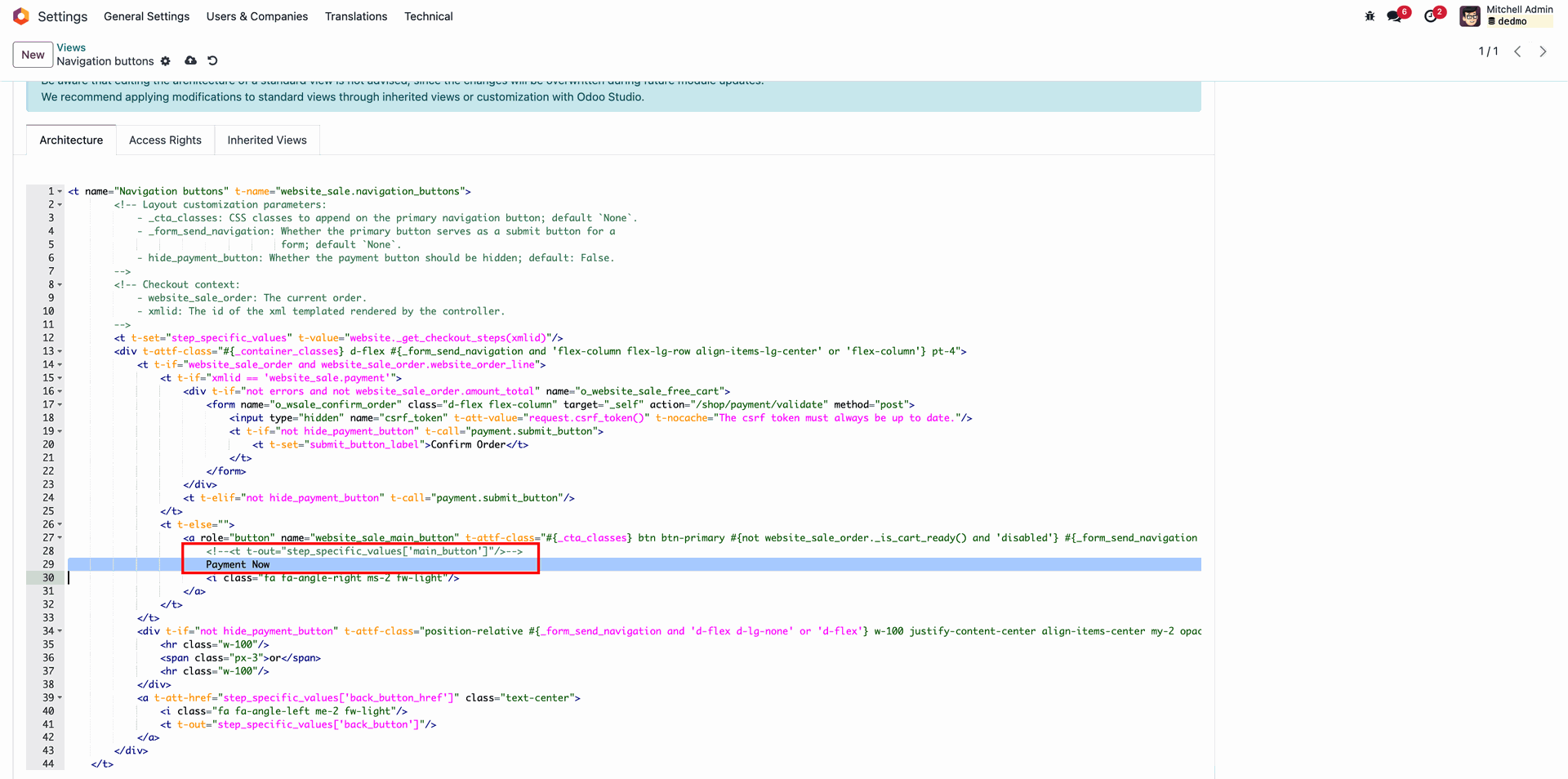Viewport: 1568px width, 779px height.
Task: Collapse code fold at line 14
Action: [60, 365]
